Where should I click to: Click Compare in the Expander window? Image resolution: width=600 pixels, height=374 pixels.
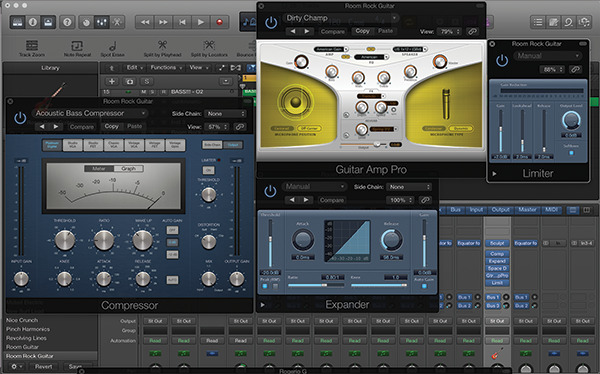[331, 200]
